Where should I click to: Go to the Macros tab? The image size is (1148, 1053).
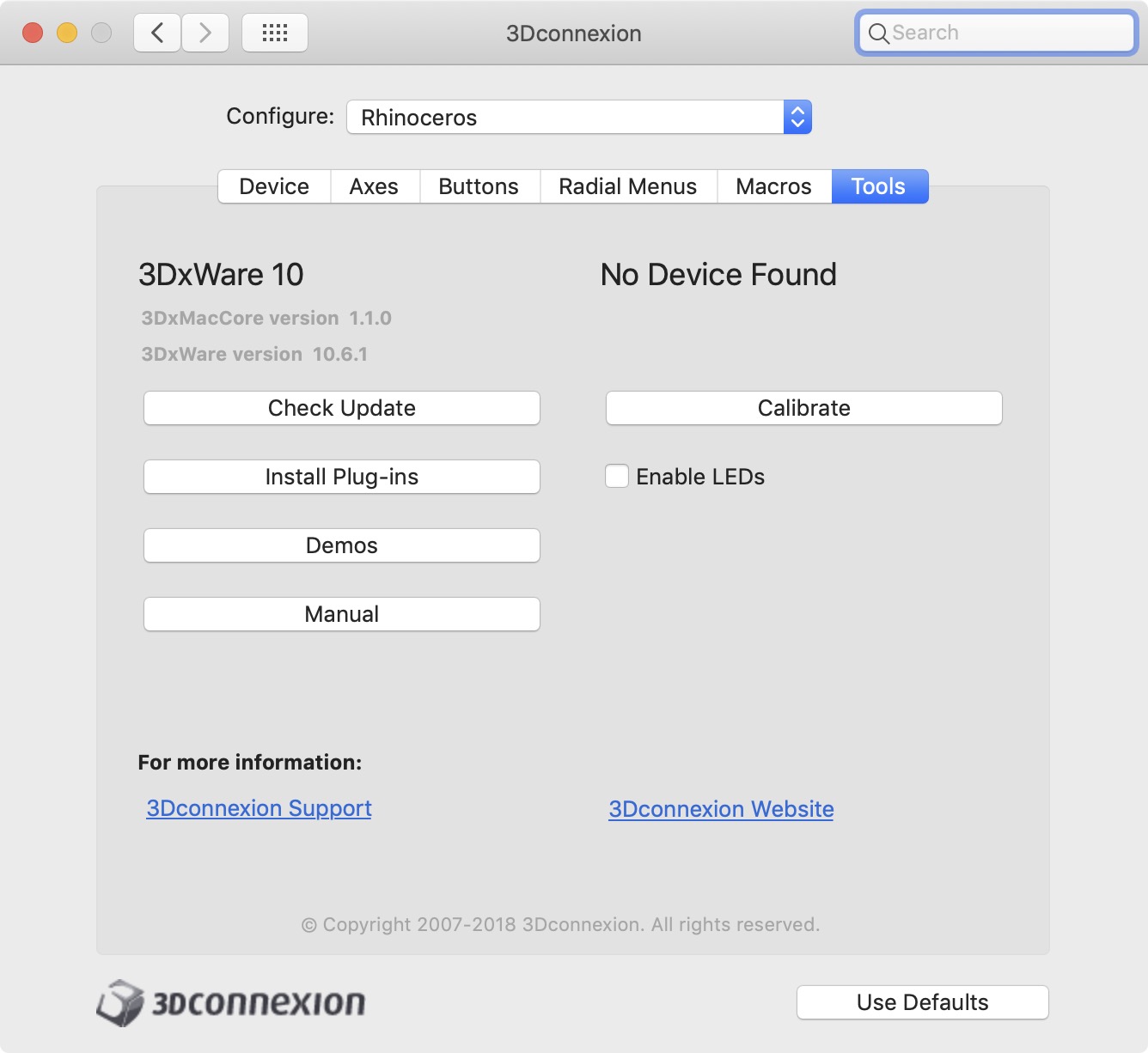774,186
